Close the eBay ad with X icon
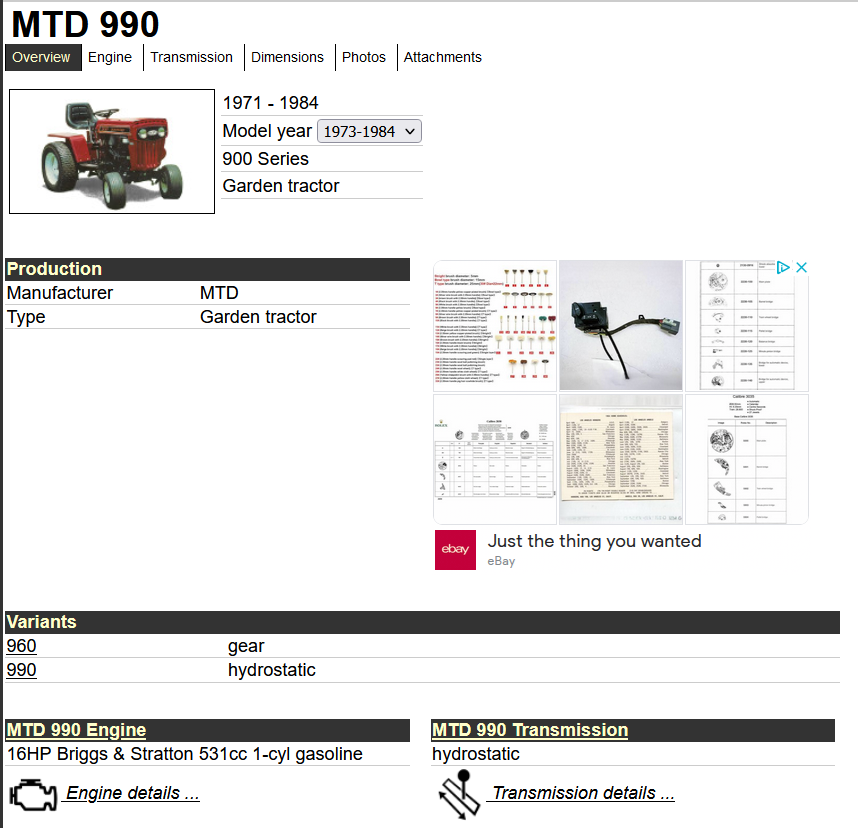 [x=802, y=268]
